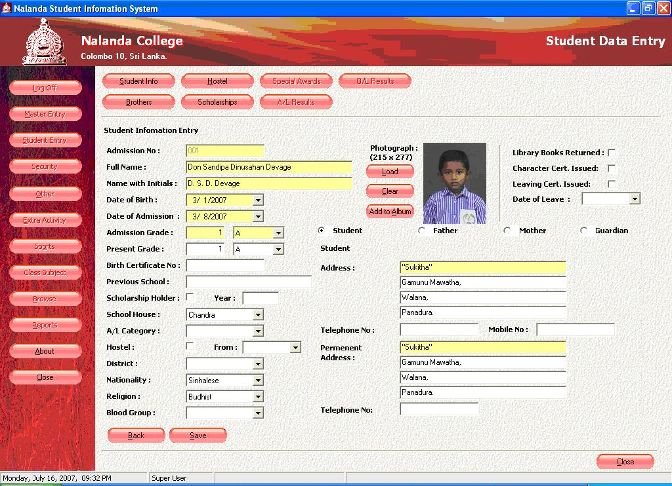The width and height of the screenshot is (672, 486).
Task: Click the Present Grade number field
Action: (205, 249)
